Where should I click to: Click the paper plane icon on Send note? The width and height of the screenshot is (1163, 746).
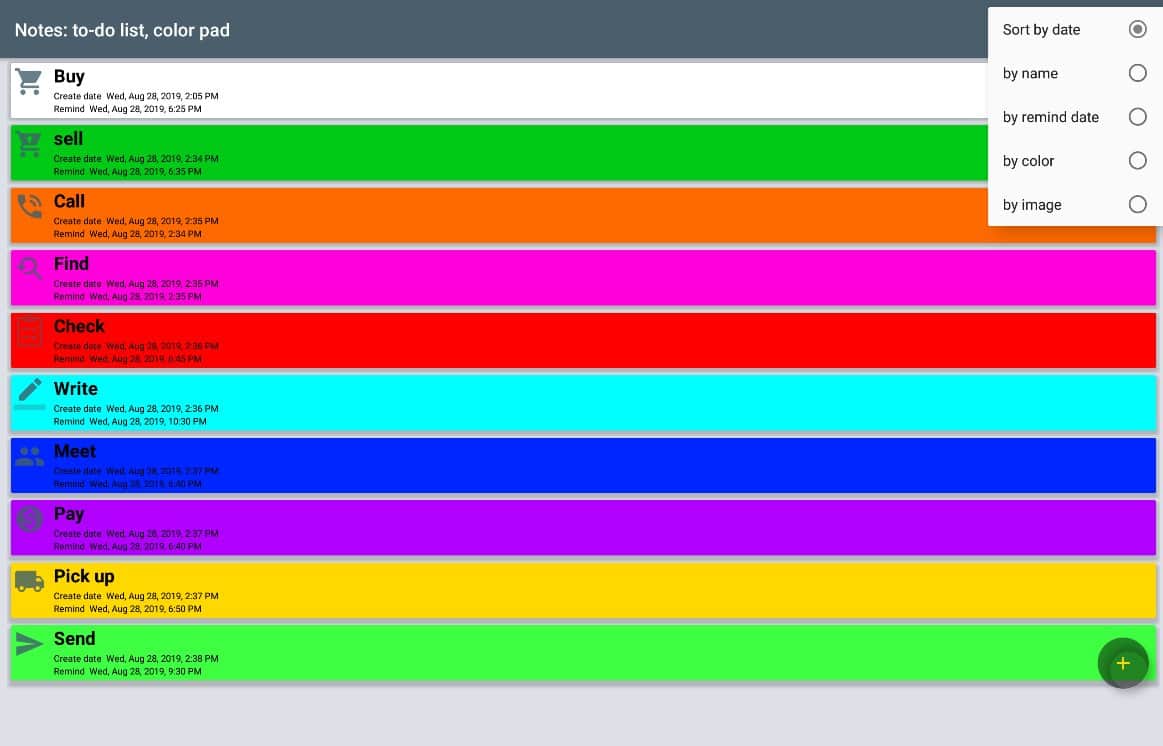pyautogui.click(x=29, y=644)
